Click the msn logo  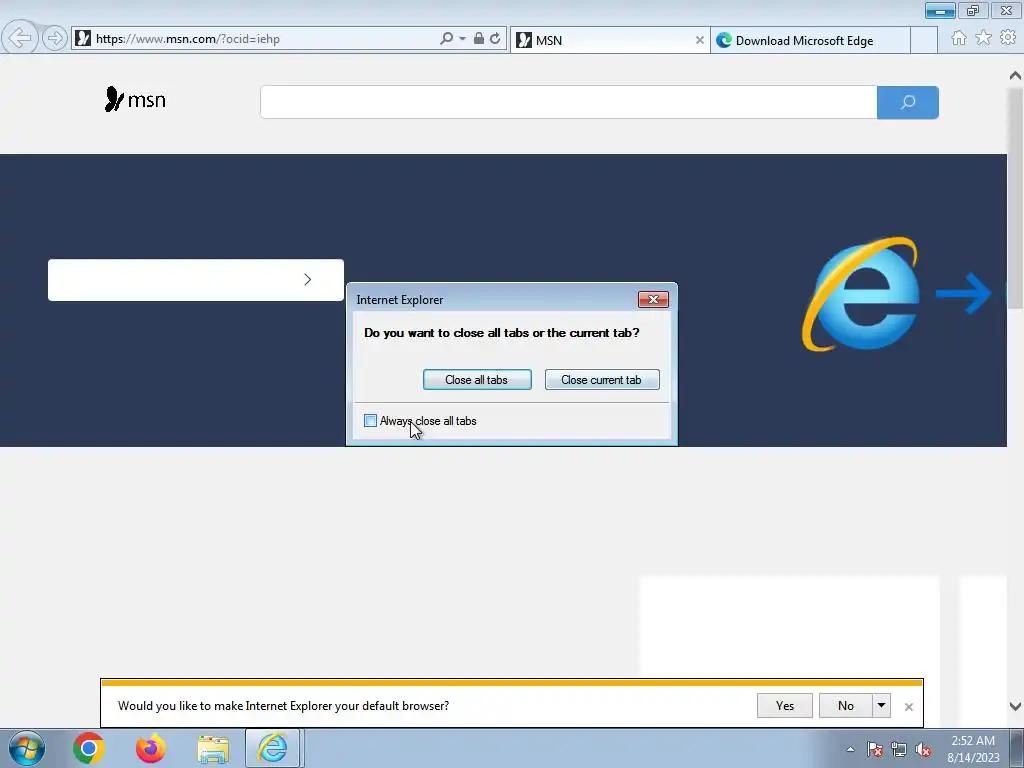click(135, 99)
